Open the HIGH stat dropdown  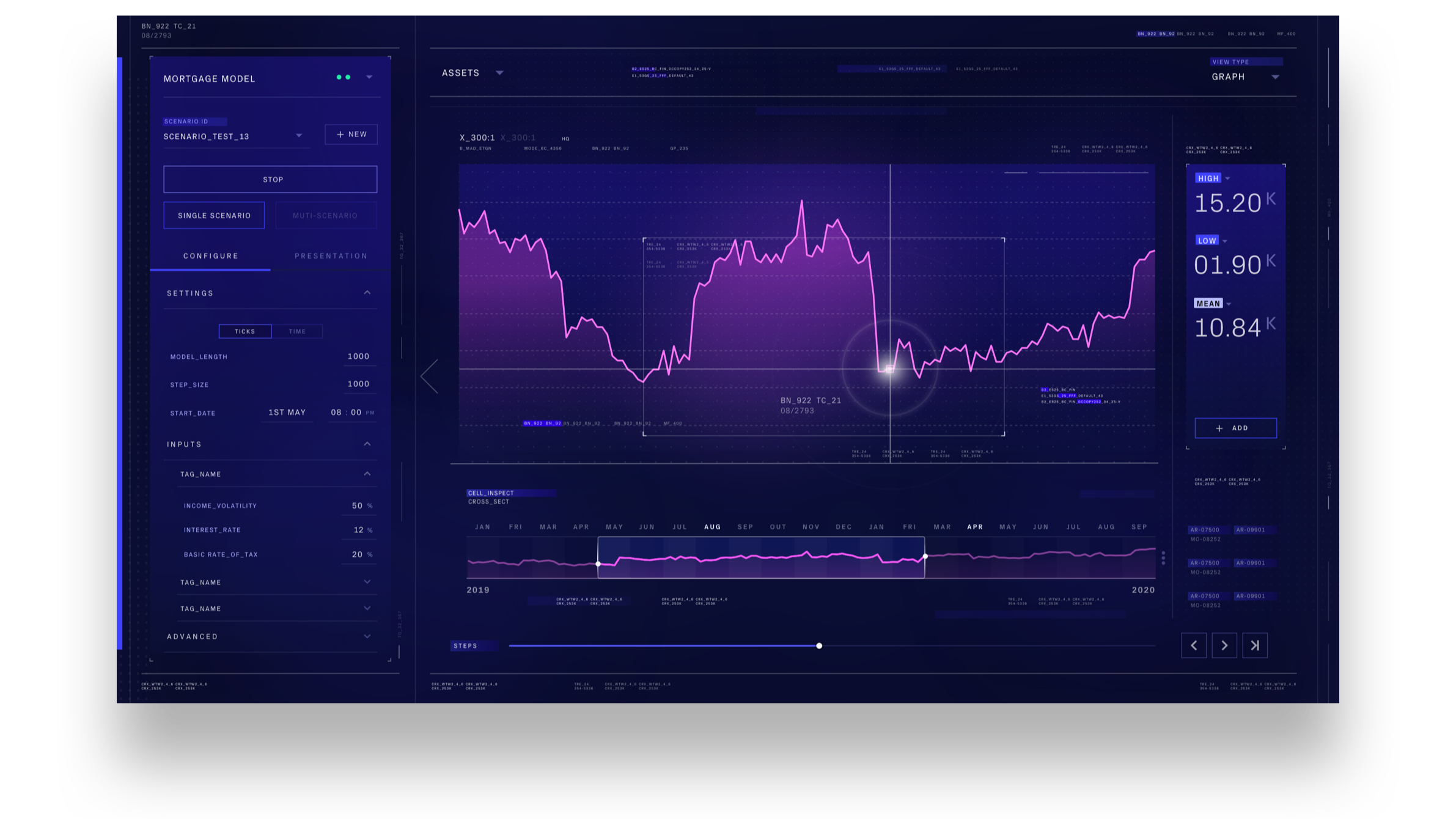coord(1227,178)
